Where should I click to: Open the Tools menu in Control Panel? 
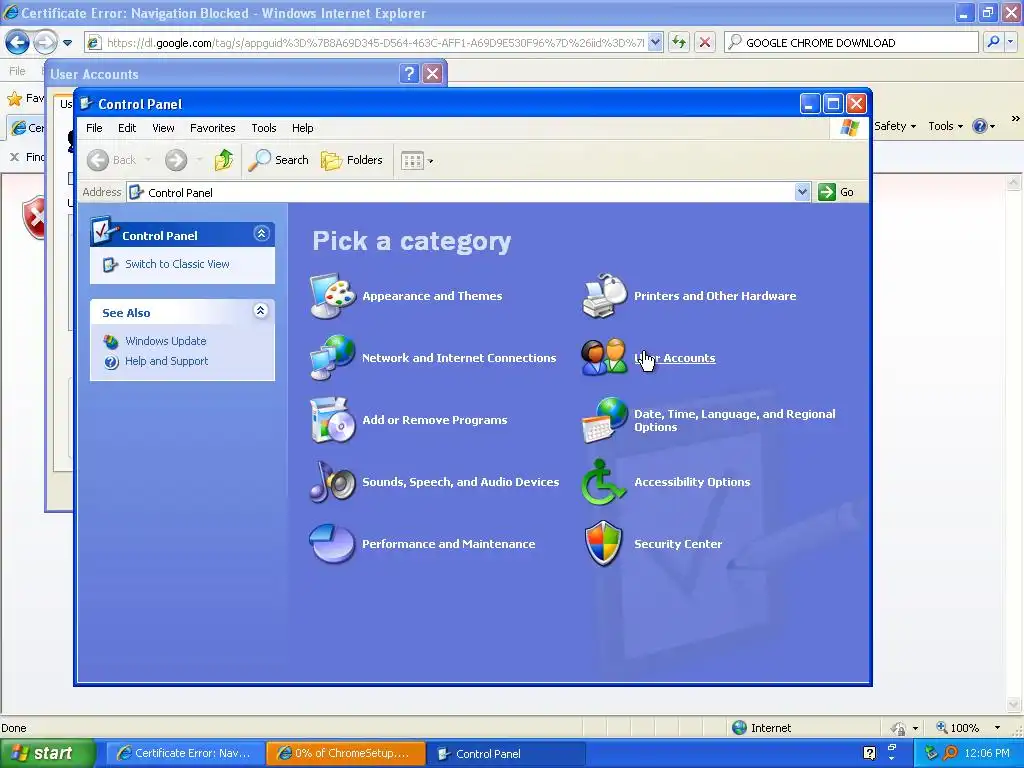[264, 128]
